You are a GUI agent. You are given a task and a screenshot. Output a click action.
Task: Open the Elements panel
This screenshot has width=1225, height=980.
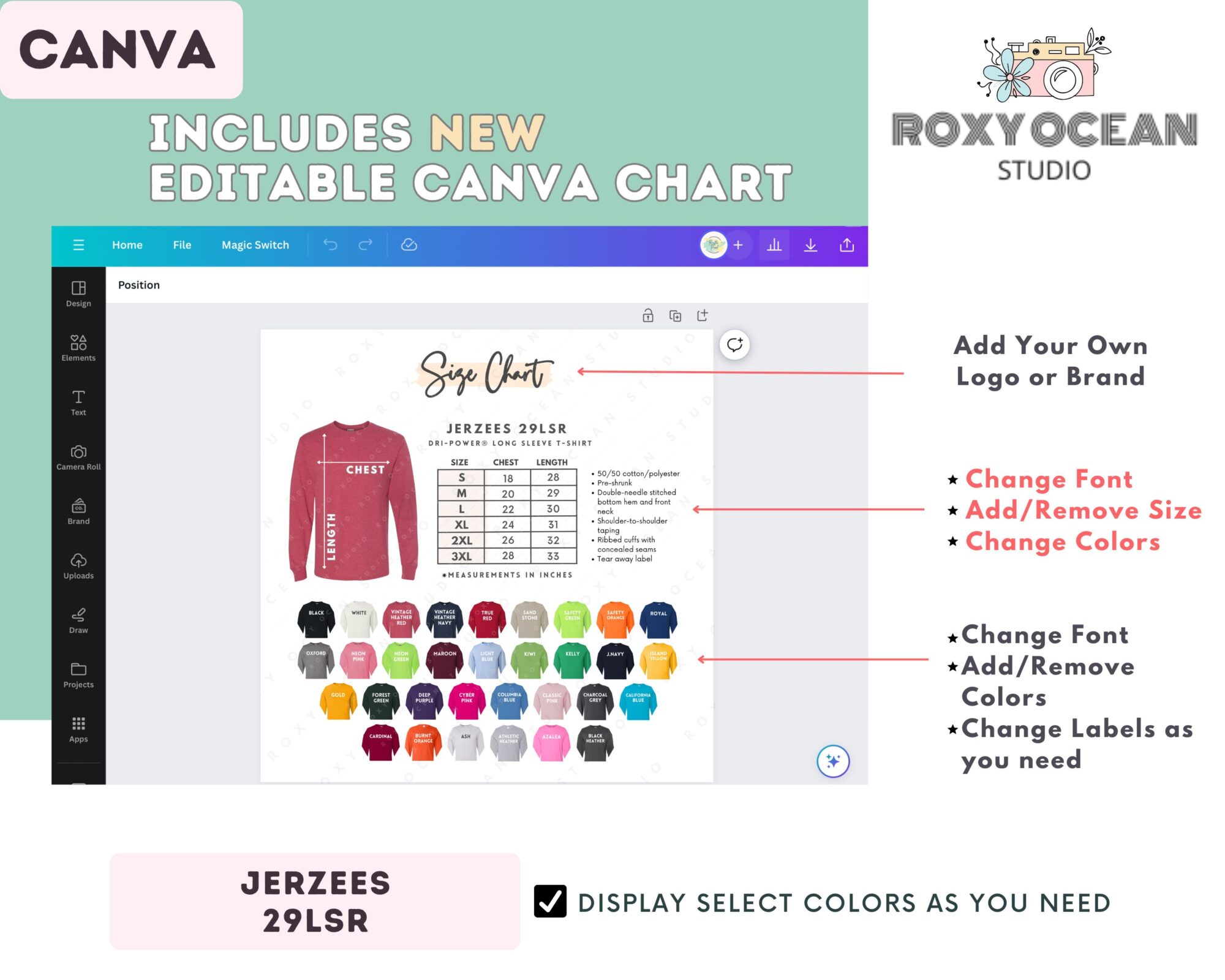click(79, 348)
